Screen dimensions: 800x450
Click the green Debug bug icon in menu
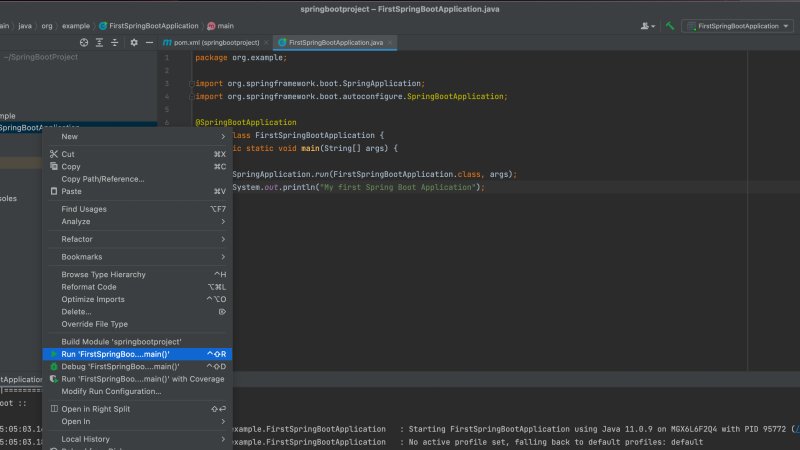coord(54,366)
